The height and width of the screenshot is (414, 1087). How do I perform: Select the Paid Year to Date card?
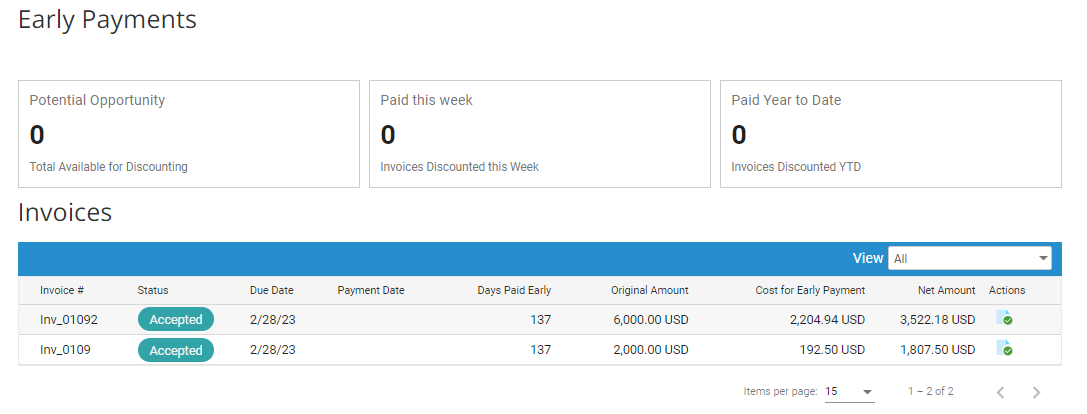890,134
